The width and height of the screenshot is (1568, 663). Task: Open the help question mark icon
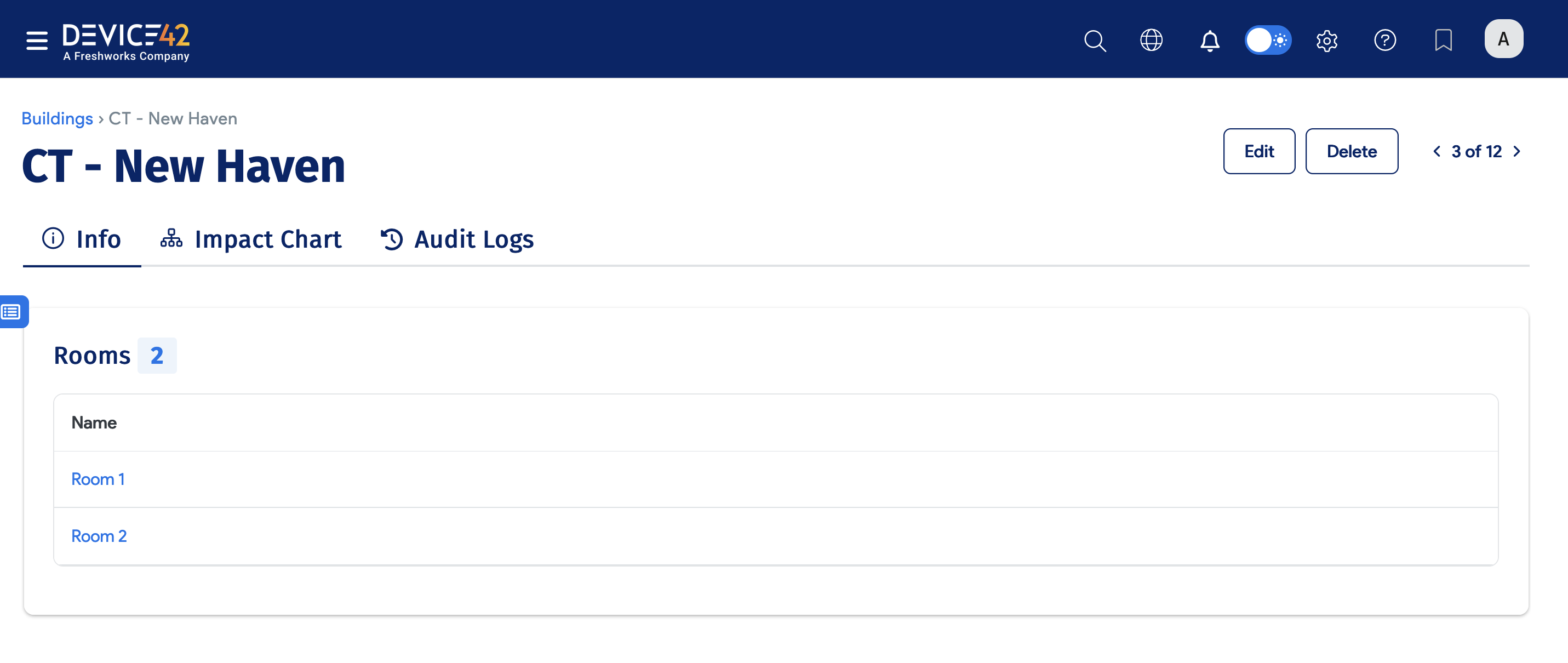coord(1384,40)
